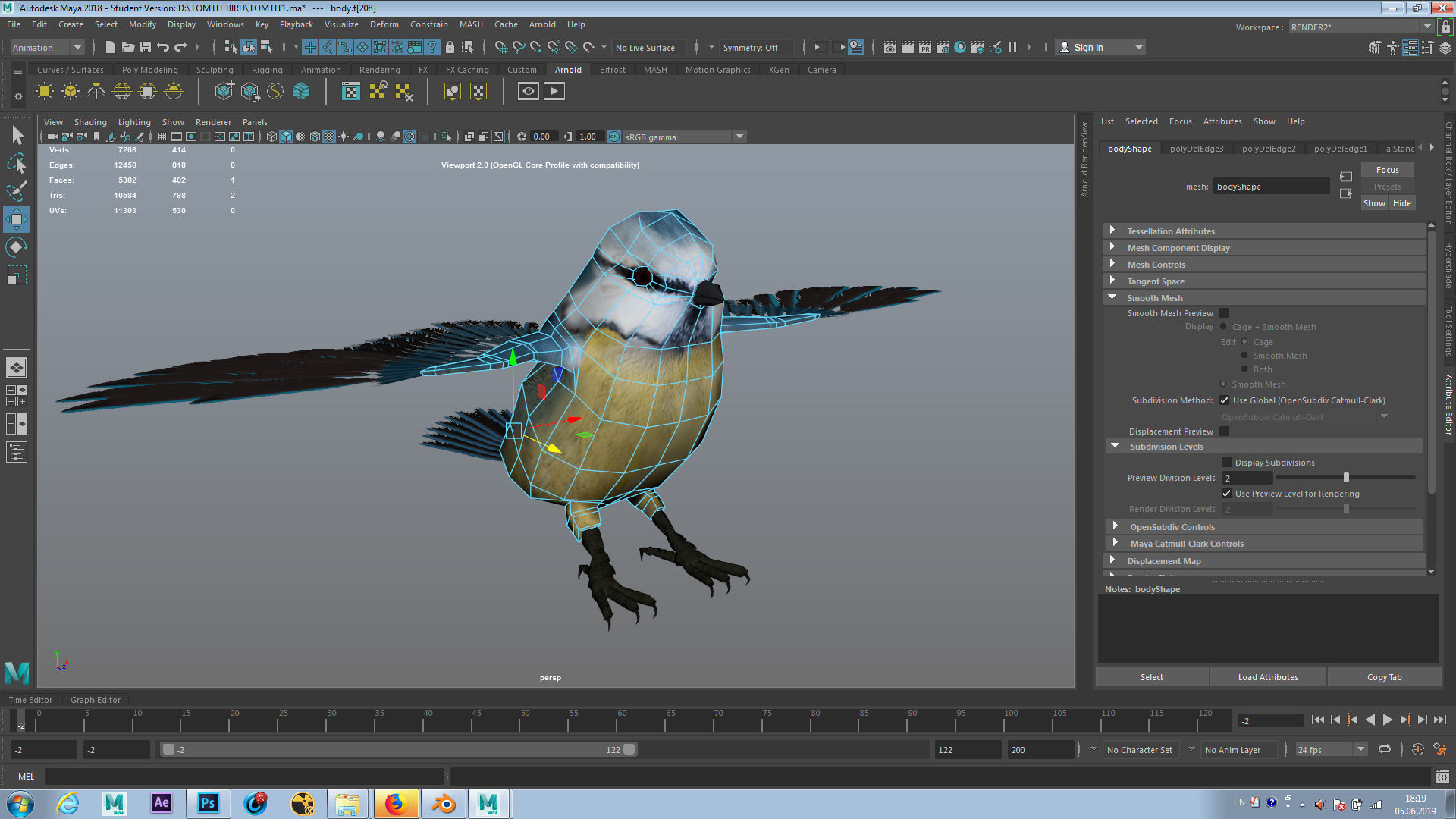Create new scene icon
The image size is (1456, 819).
pos(110,47)
